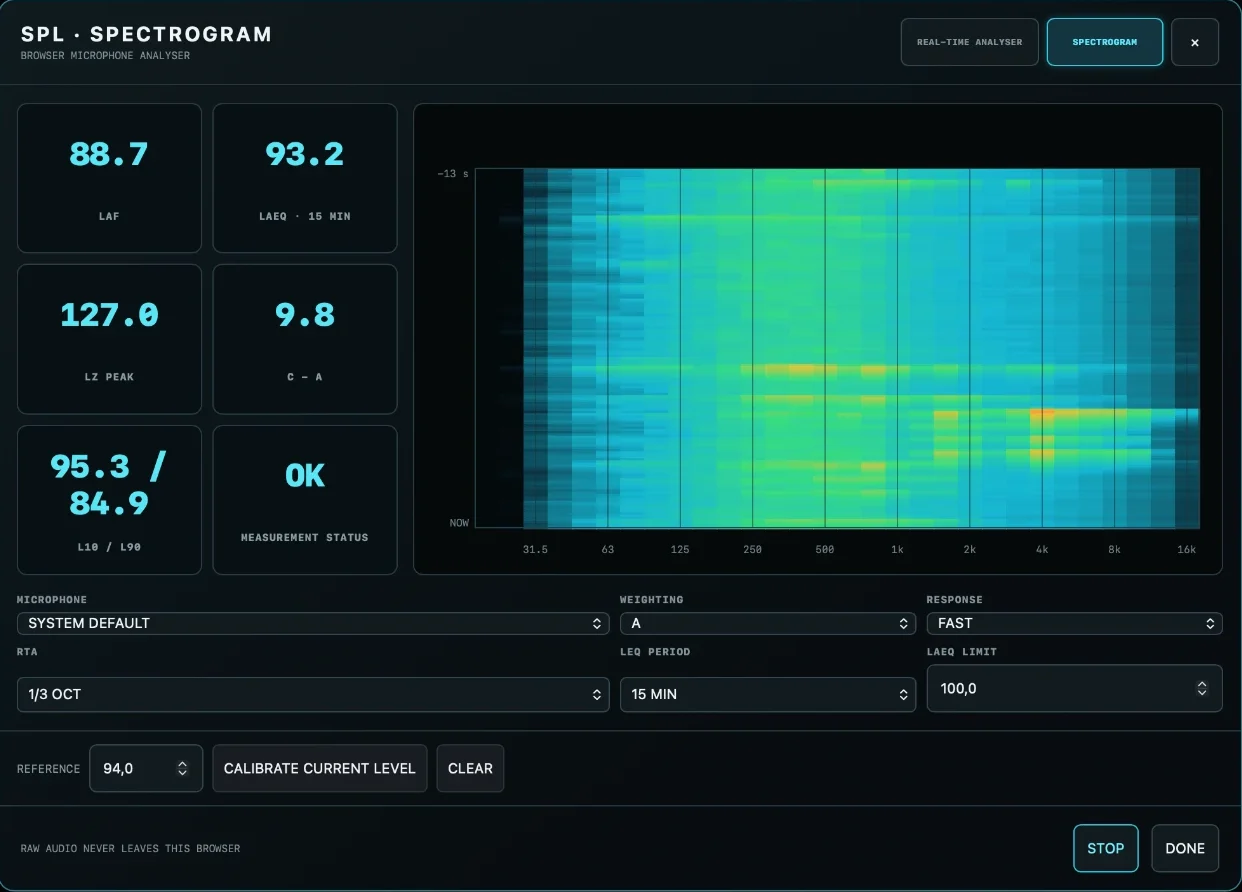Click the NOW time axis label
Image resolution: width=1242 pixels, height=892 pixels.
click(x=458, y=523)
